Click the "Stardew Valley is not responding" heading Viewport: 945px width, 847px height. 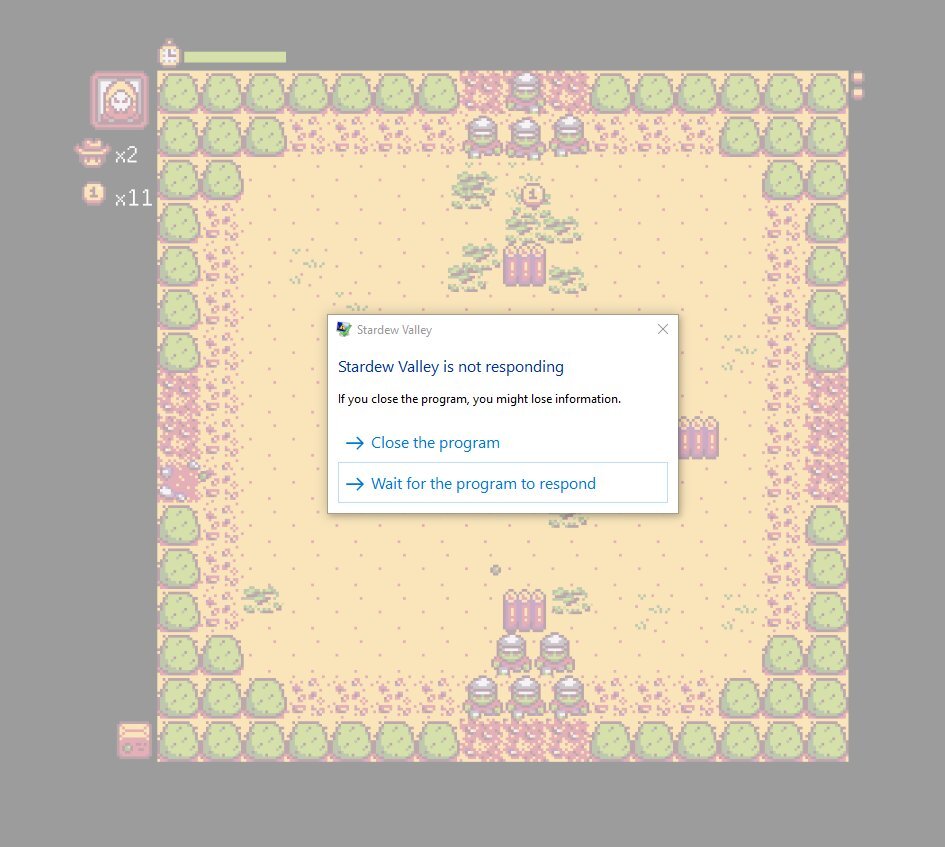tap(451, 367)
